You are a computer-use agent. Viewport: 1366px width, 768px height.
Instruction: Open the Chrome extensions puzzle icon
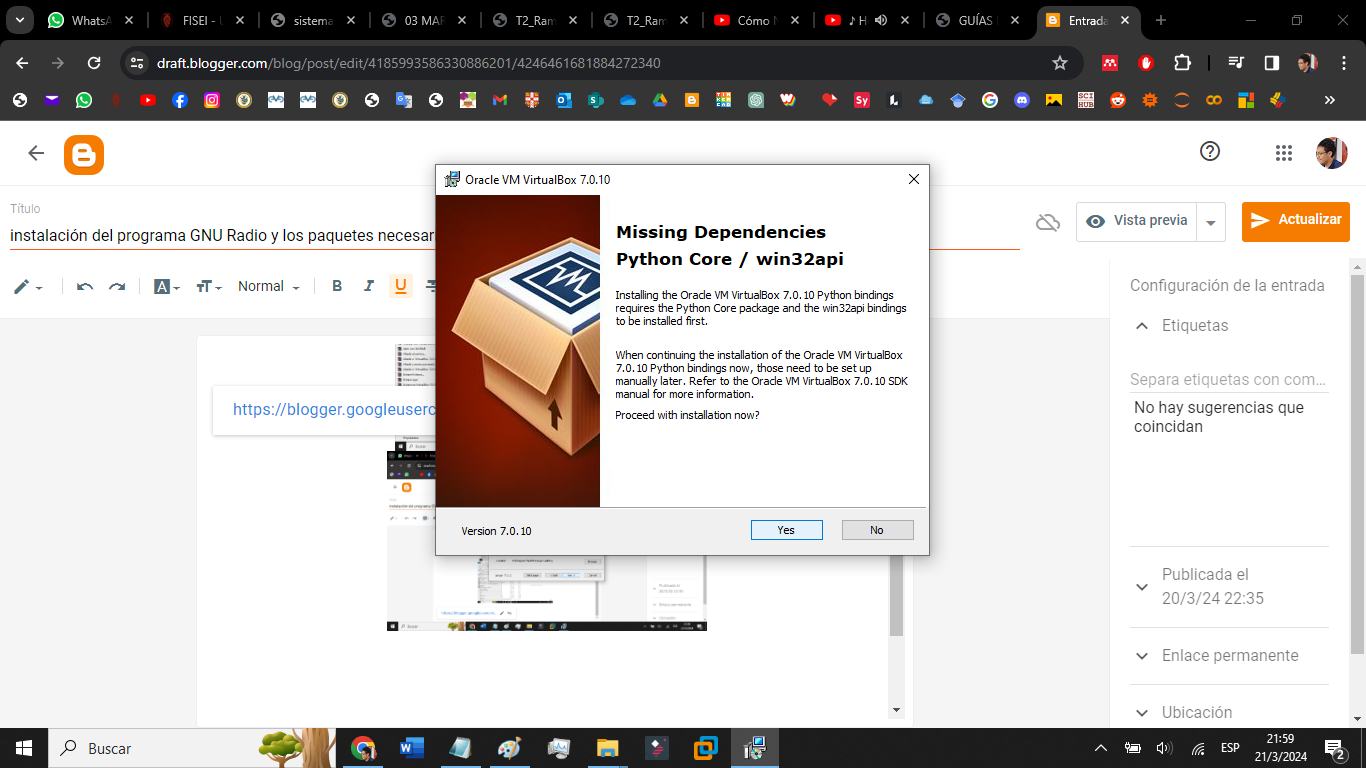coord(1182,63)
